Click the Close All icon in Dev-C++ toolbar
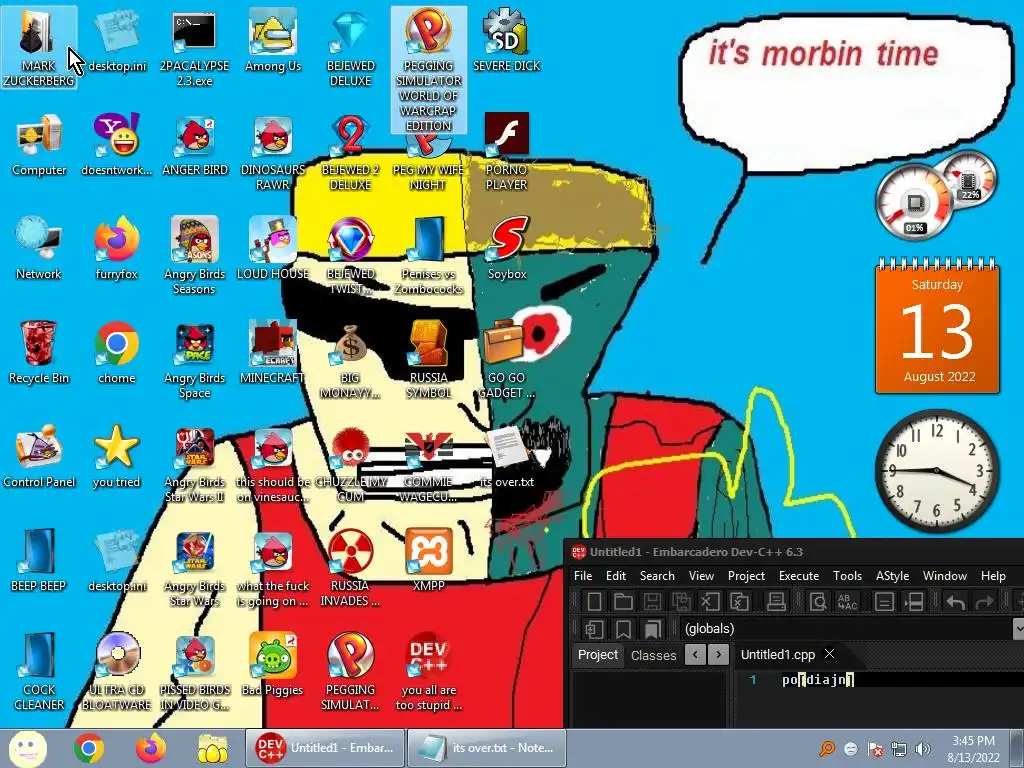This screenshot has width=1024, height=768. [x=739, y=601]
